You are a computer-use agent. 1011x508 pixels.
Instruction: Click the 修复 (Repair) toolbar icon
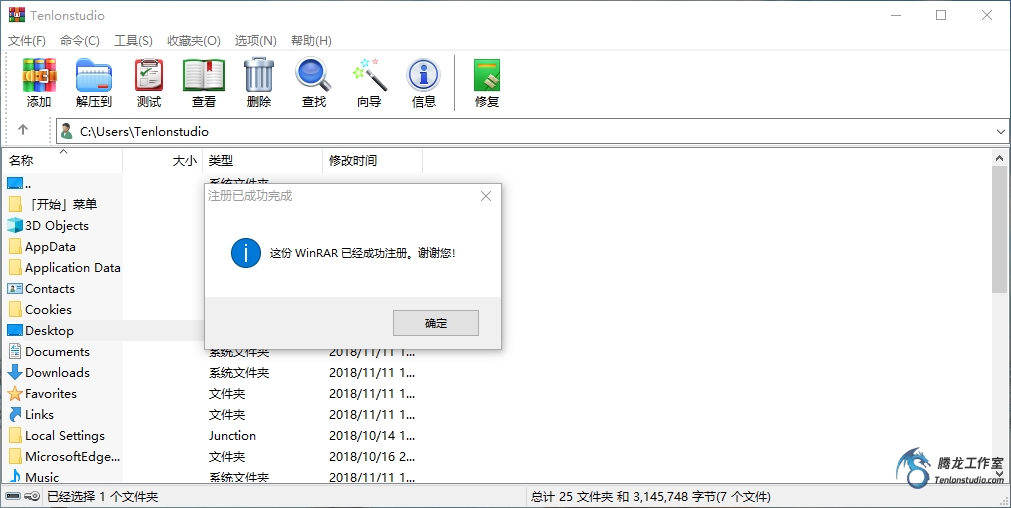coord(487,75)
